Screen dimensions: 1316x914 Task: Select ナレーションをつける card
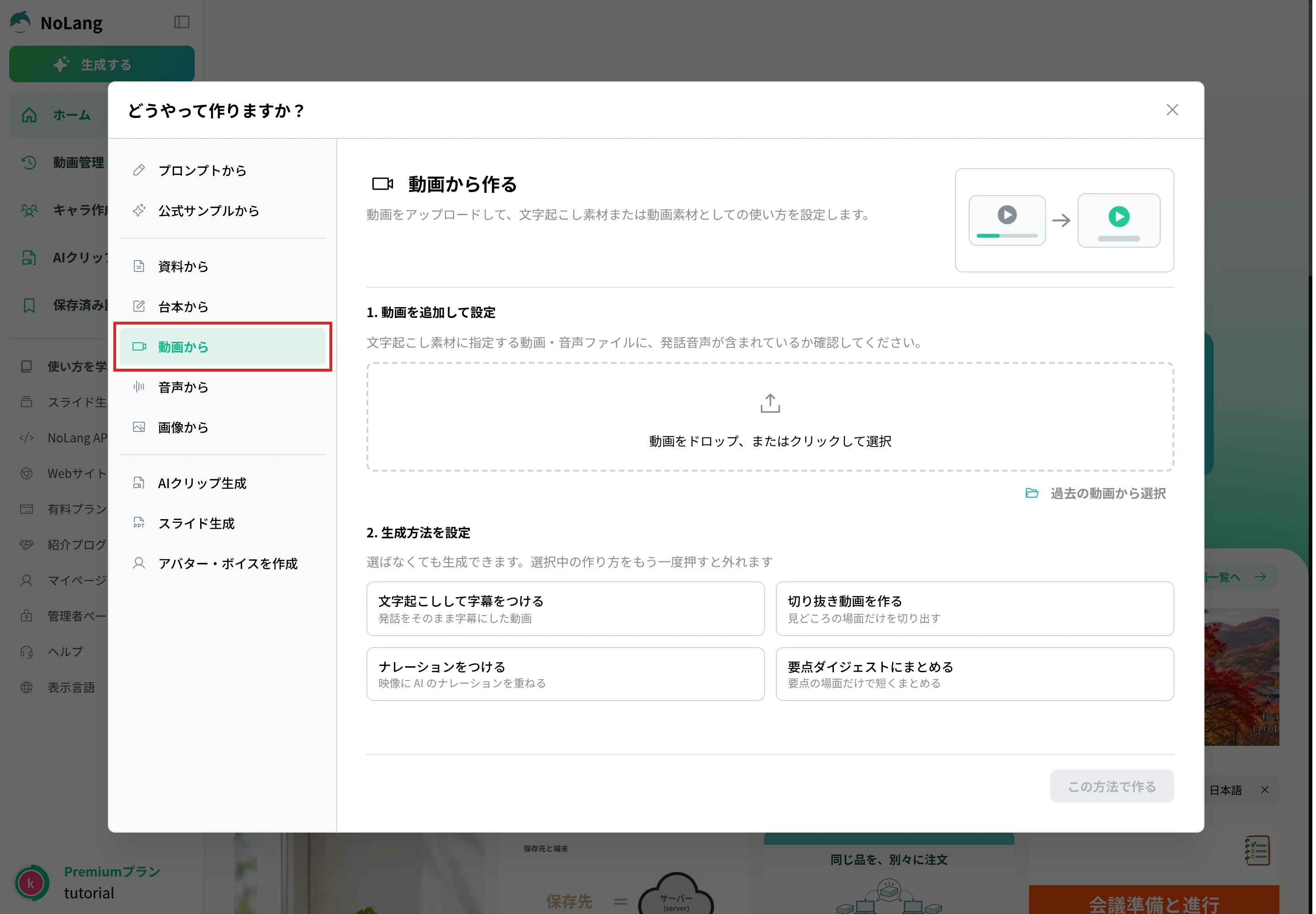pos(565,674)
